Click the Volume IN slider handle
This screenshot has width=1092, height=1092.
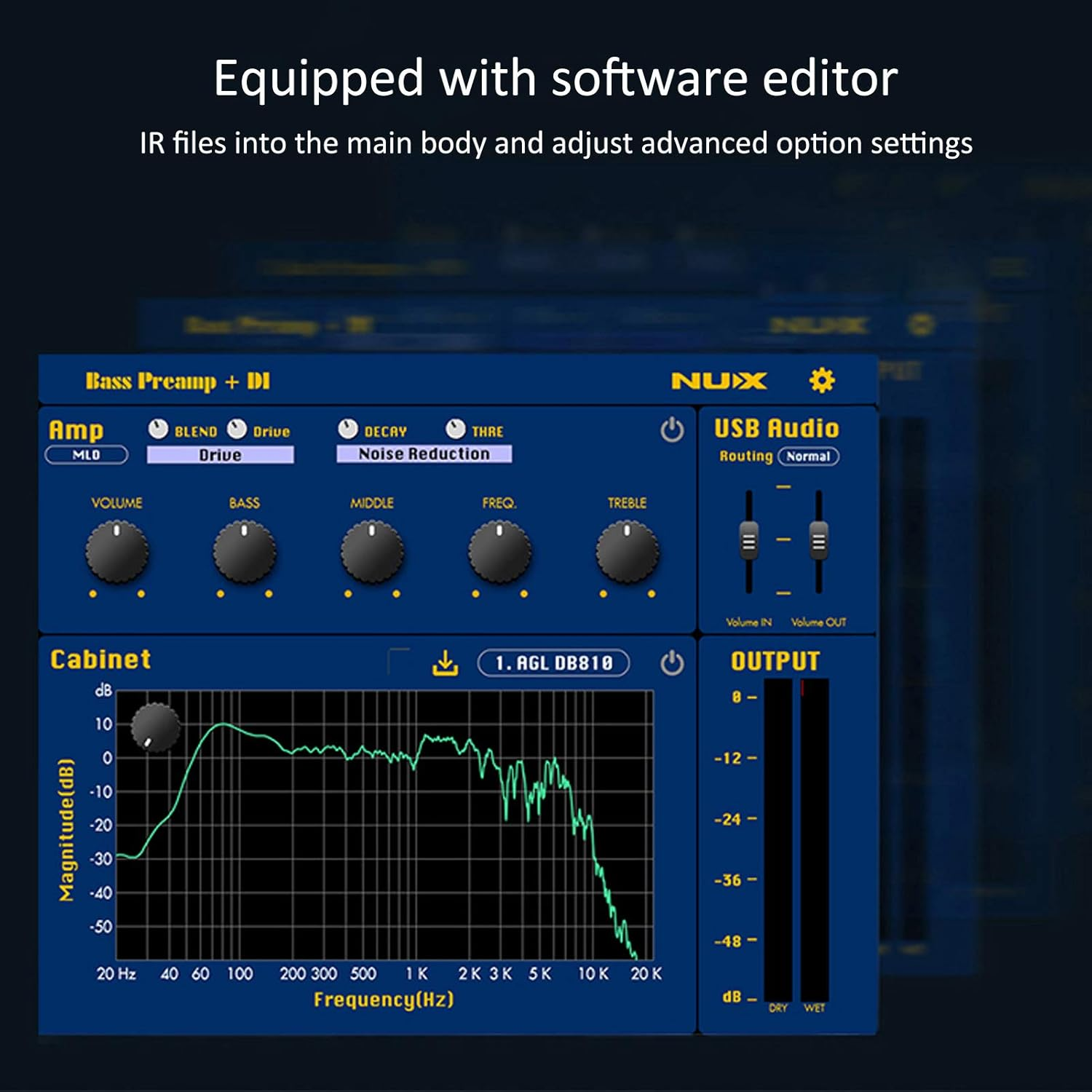[x=748, y=541]
